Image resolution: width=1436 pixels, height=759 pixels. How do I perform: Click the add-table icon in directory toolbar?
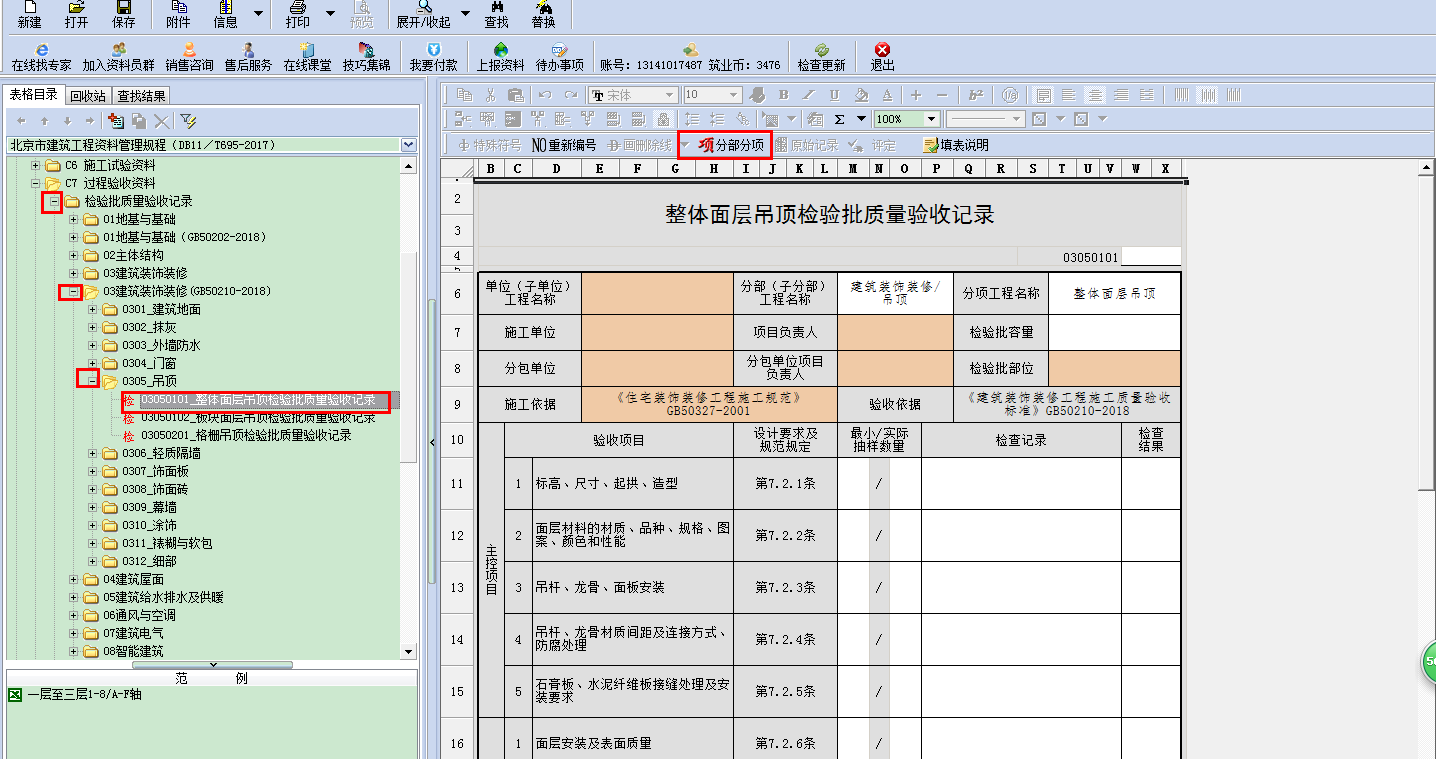click(x=115, y=121)
